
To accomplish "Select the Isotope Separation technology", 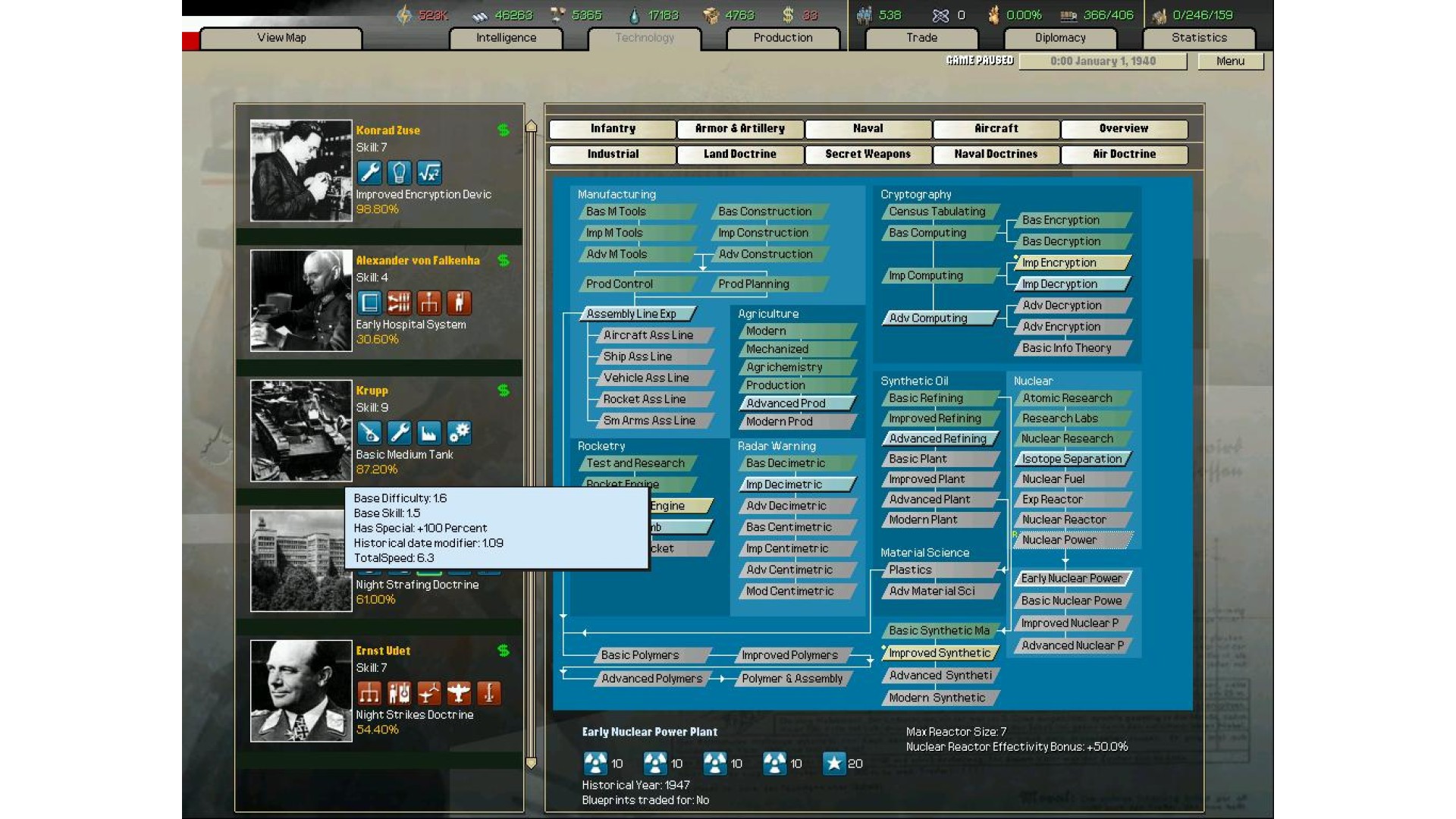I will coord(1071,459).
